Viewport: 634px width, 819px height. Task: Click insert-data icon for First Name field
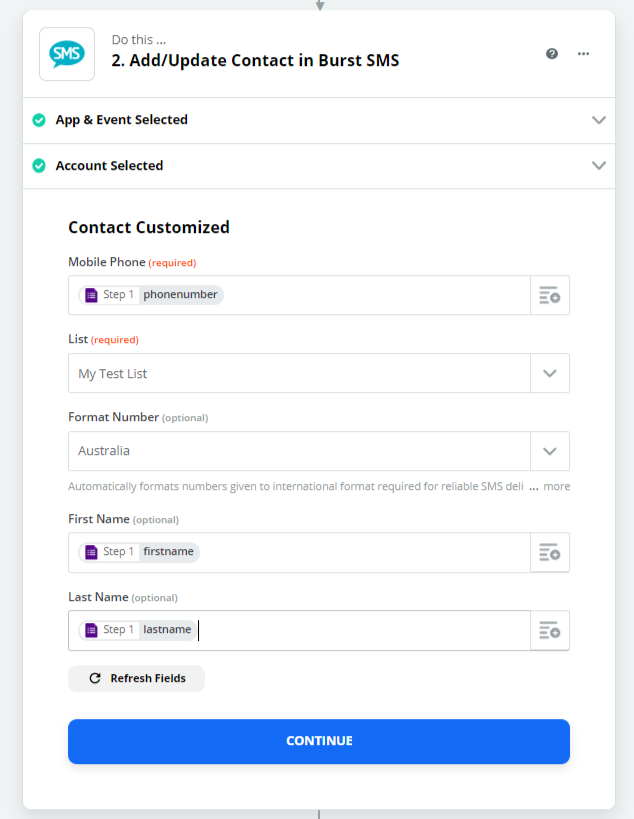(x=549, y=552)
